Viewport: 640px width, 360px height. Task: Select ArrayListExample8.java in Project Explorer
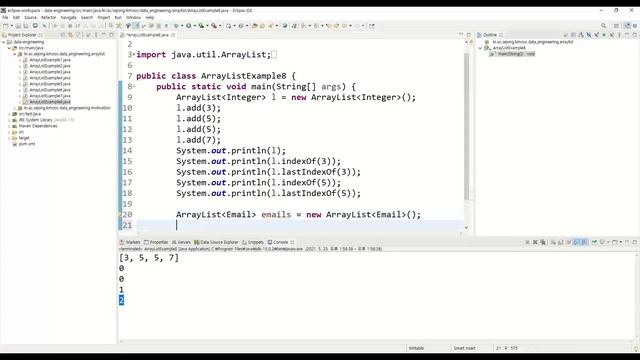[50, 102]
